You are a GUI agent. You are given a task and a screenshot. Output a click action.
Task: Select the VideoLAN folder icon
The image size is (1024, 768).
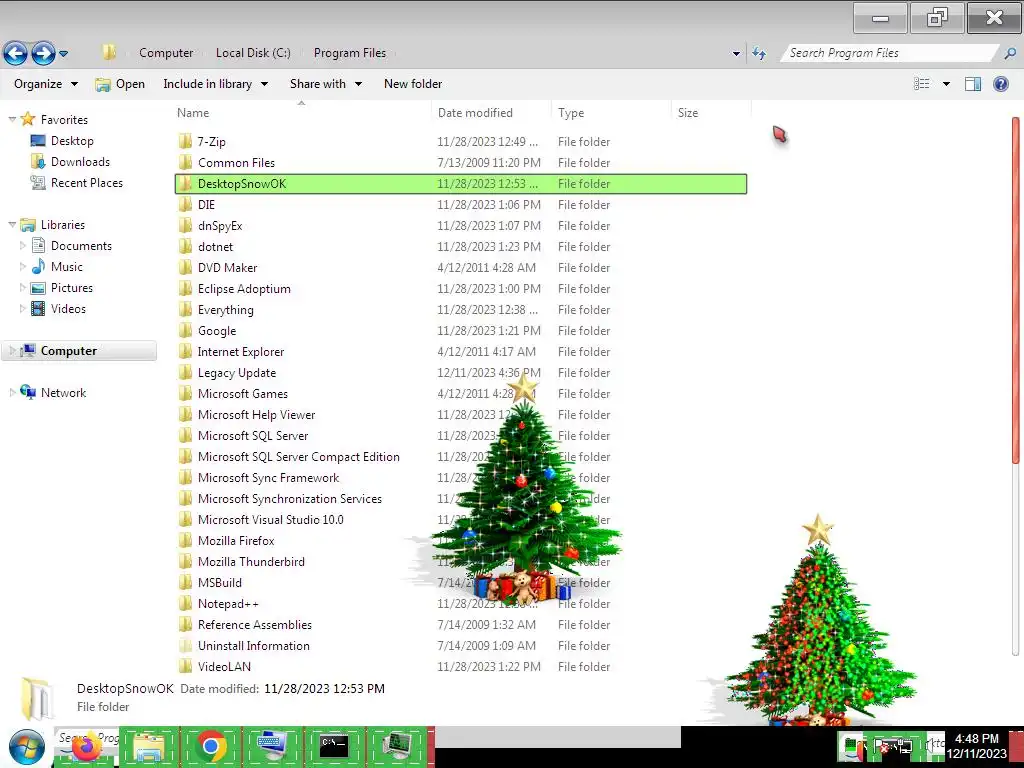click(185, 666)
